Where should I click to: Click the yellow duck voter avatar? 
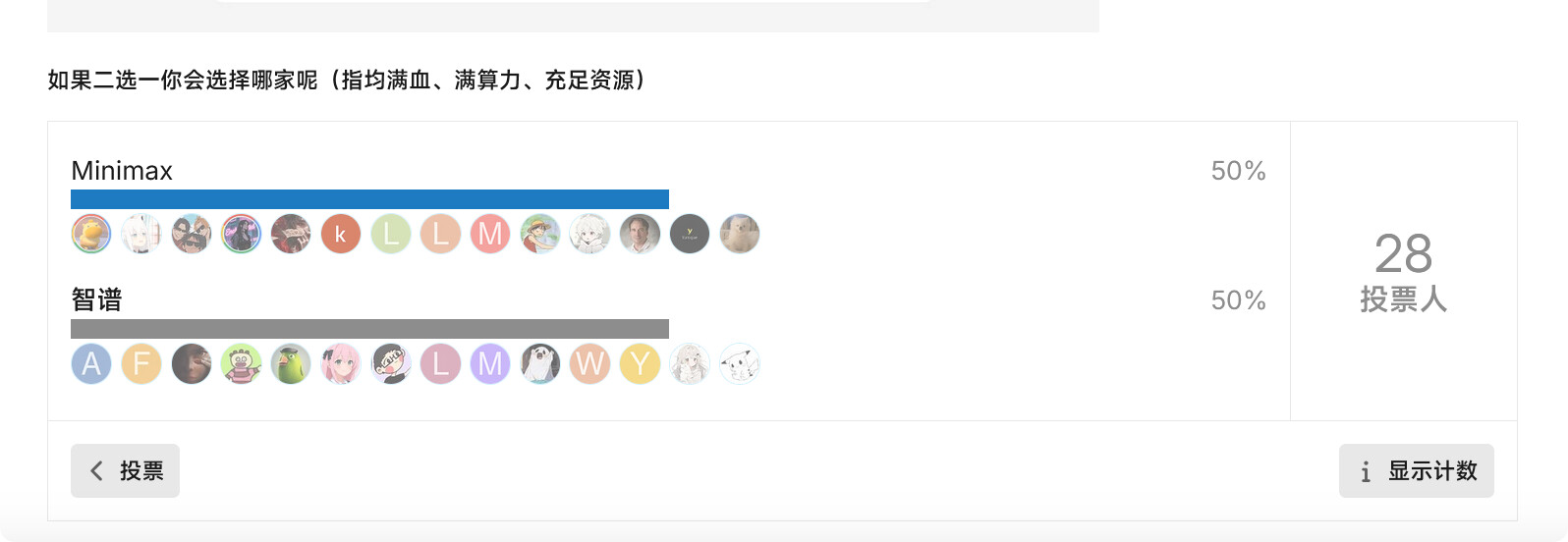click(x=91, y=235)
